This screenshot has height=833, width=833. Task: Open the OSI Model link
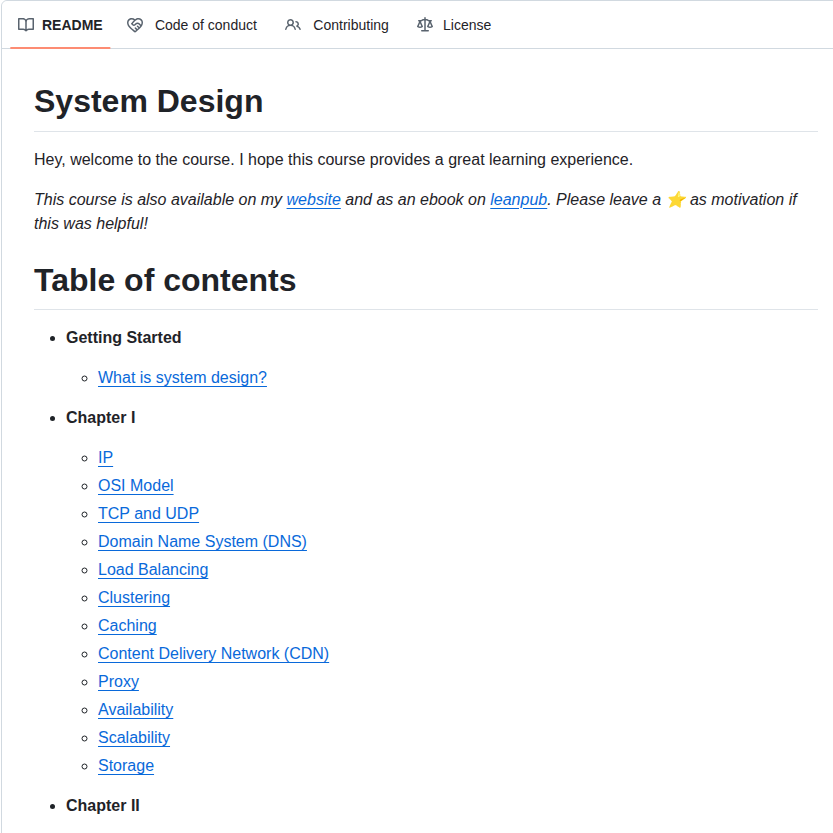[135, 485]
